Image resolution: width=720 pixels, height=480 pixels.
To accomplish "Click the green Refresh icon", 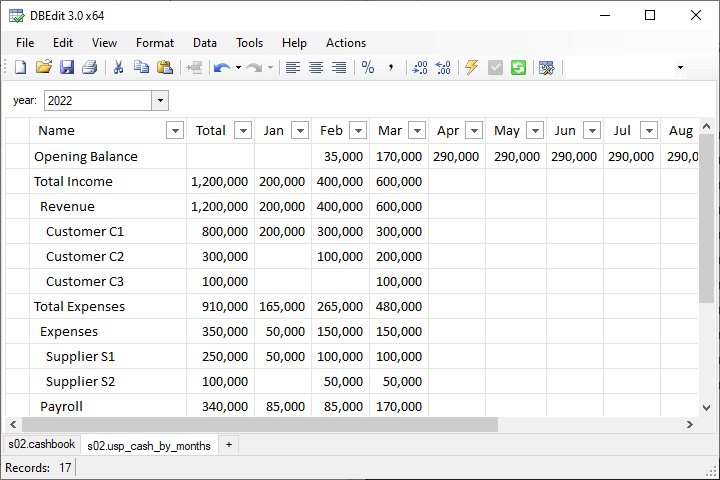I will pyautogui.click(x=518, y=68).
